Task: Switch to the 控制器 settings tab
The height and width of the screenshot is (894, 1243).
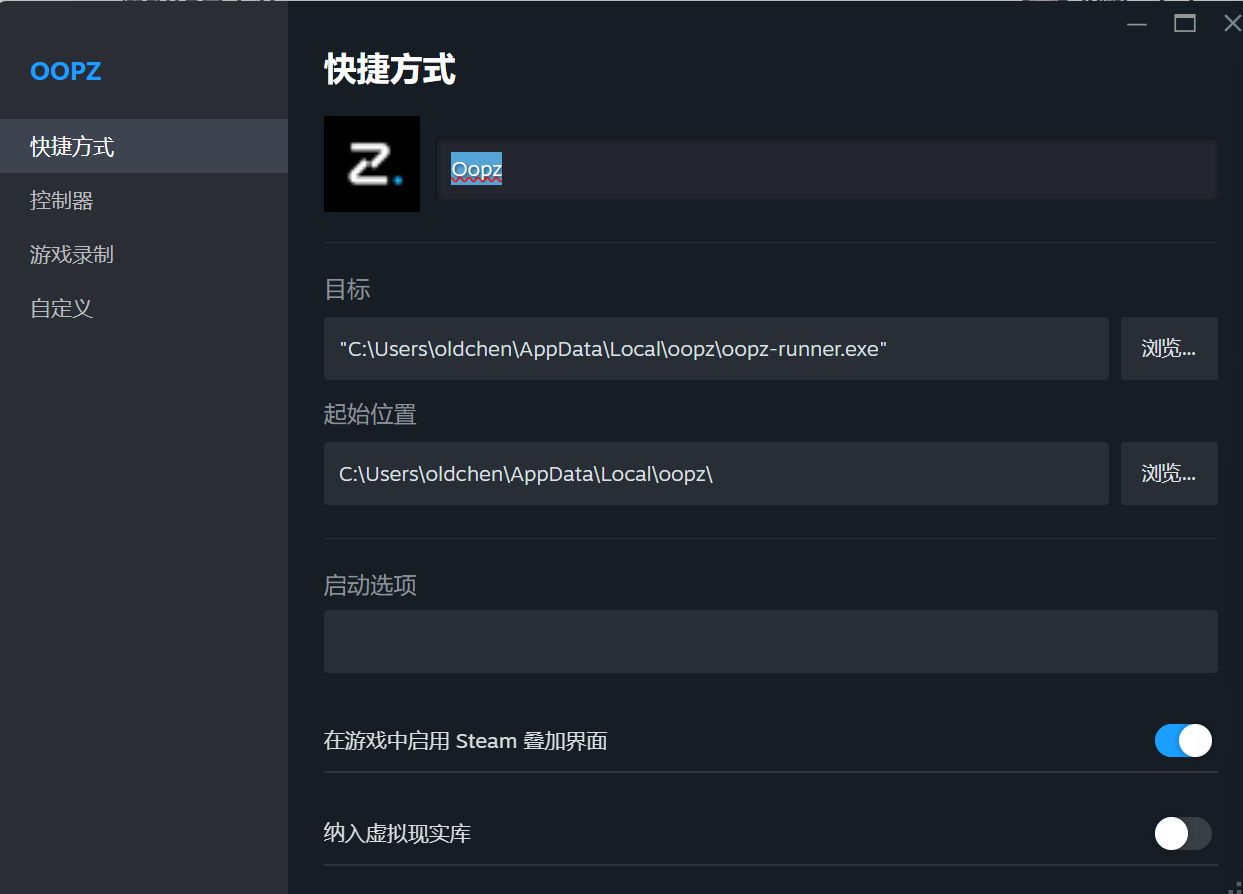Action: (144, 200)
